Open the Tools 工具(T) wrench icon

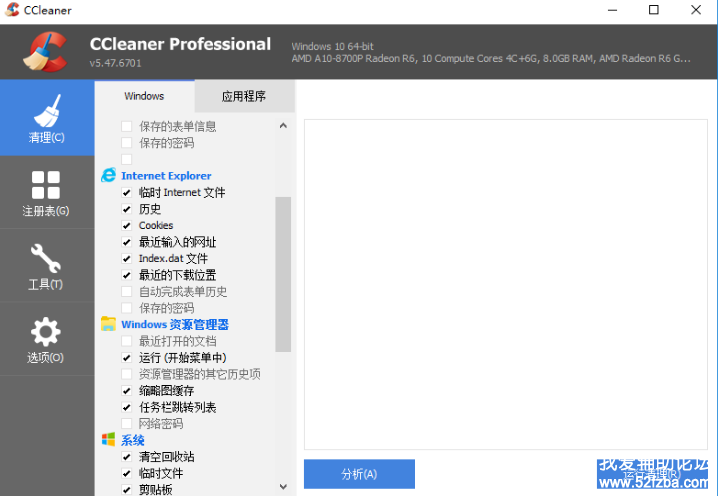45,258
